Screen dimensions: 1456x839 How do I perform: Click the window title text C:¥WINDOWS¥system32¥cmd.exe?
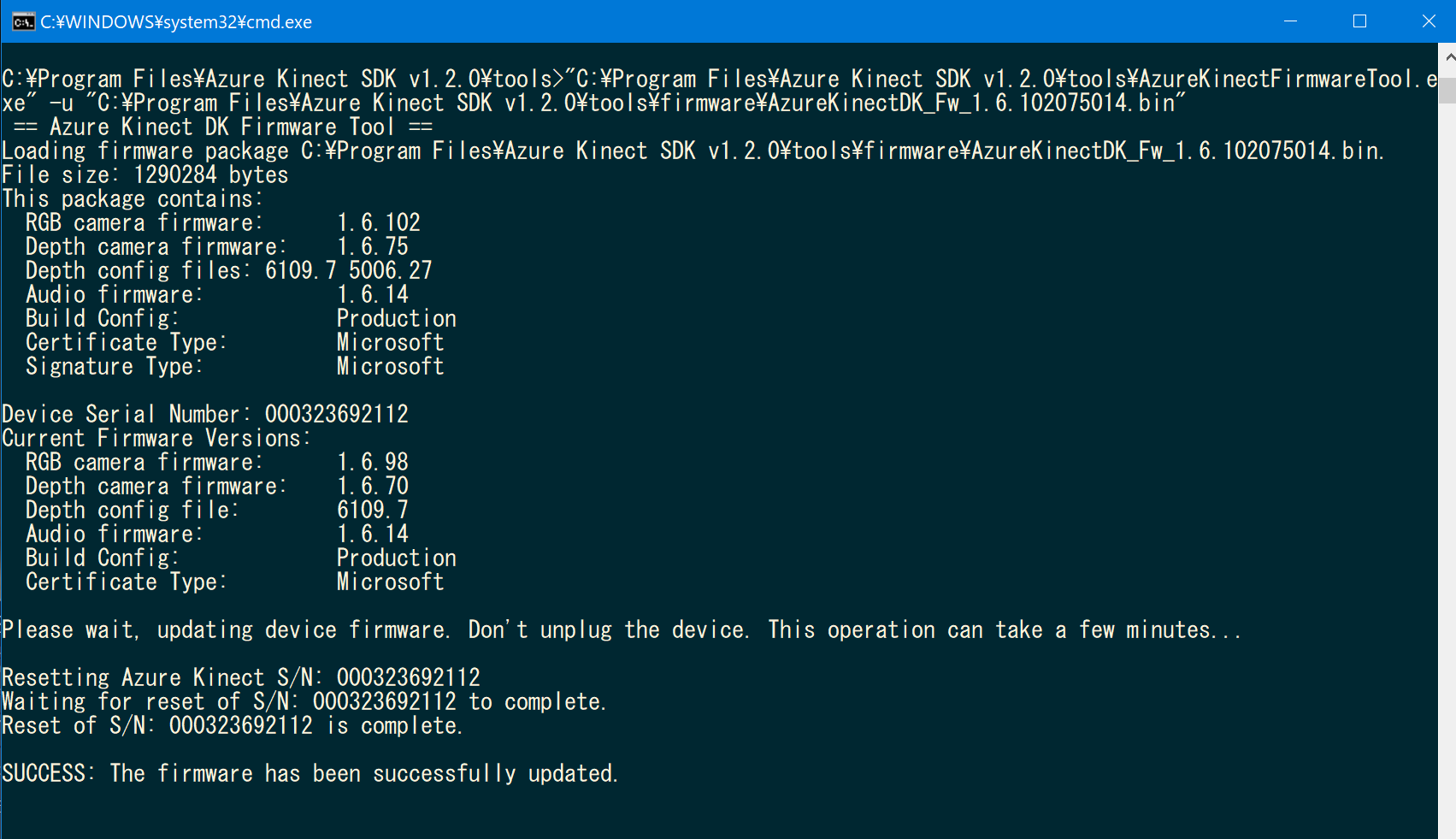pyautogui.click(x=176, y=22)
